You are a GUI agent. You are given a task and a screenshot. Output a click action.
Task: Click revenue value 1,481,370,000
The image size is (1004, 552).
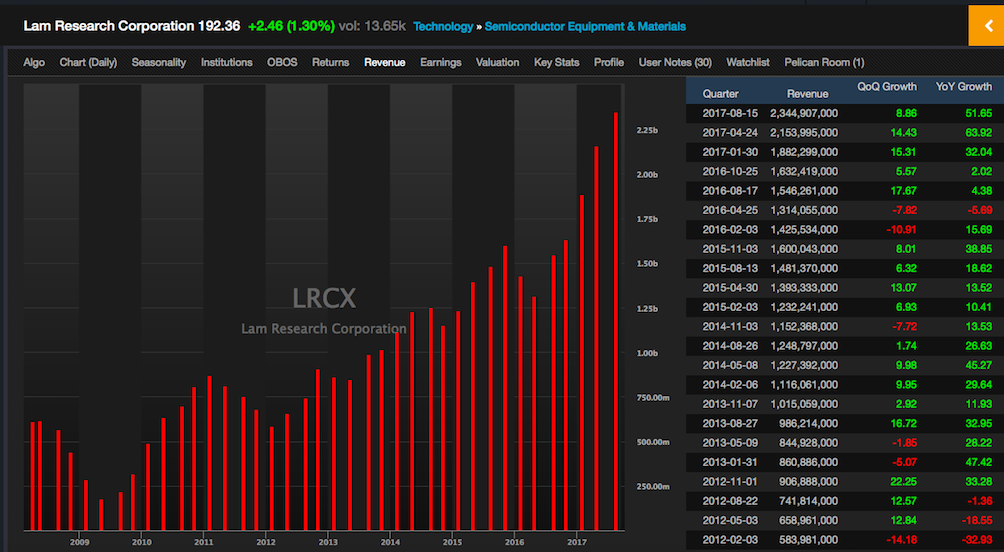(804, 268)
